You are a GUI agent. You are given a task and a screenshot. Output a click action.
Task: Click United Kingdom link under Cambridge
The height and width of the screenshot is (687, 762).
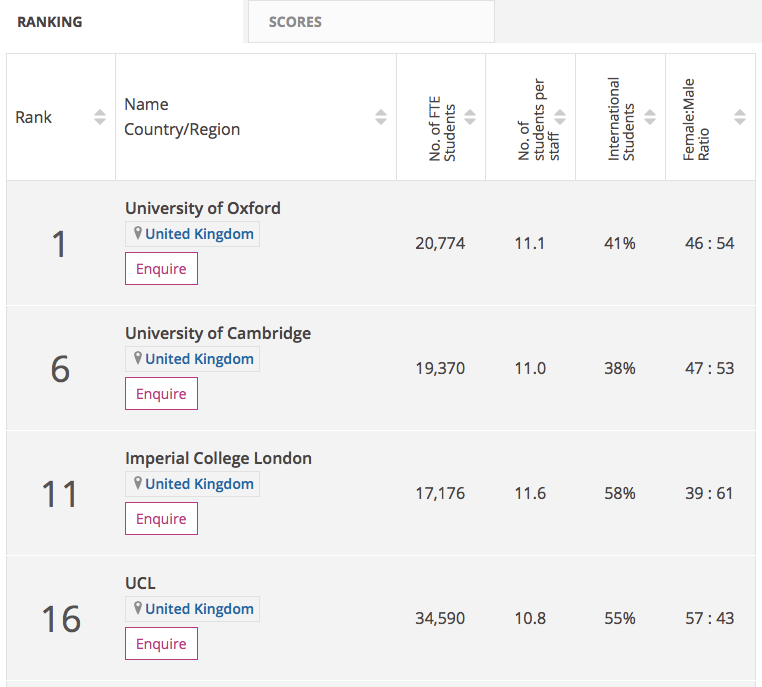click(200, 359)
